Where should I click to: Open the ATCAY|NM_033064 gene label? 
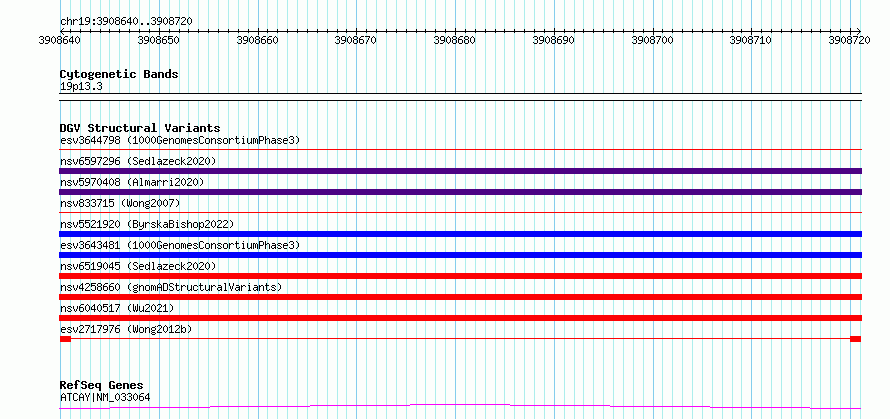point(105,397)
